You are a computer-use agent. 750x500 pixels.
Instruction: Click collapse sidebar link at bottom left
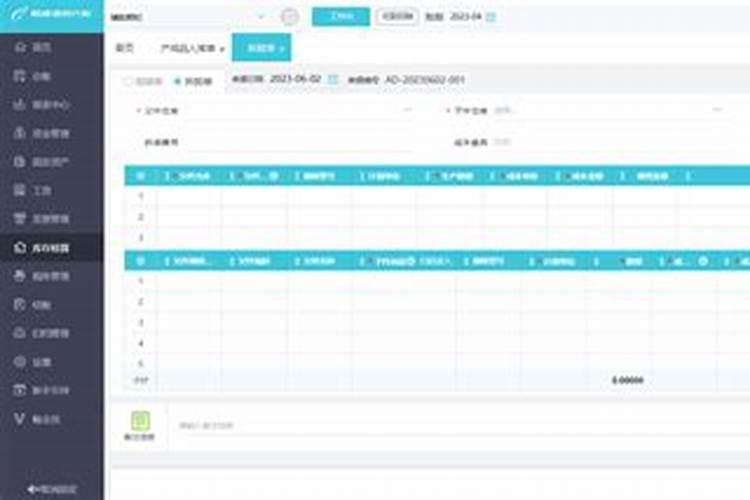coord(51,488)
